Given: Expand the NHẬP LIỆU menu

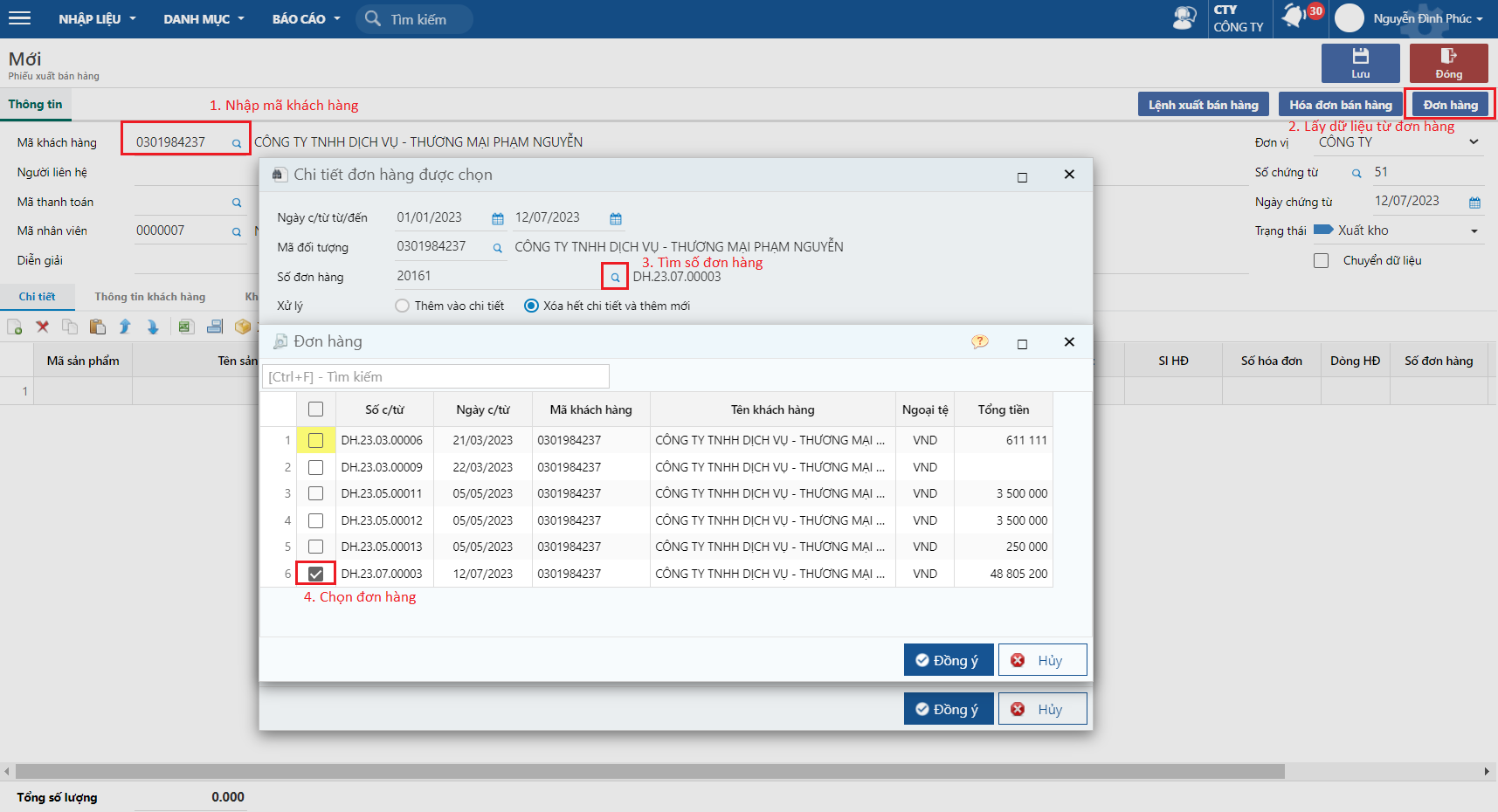Looking at the screenshot, I should point(97,19).
